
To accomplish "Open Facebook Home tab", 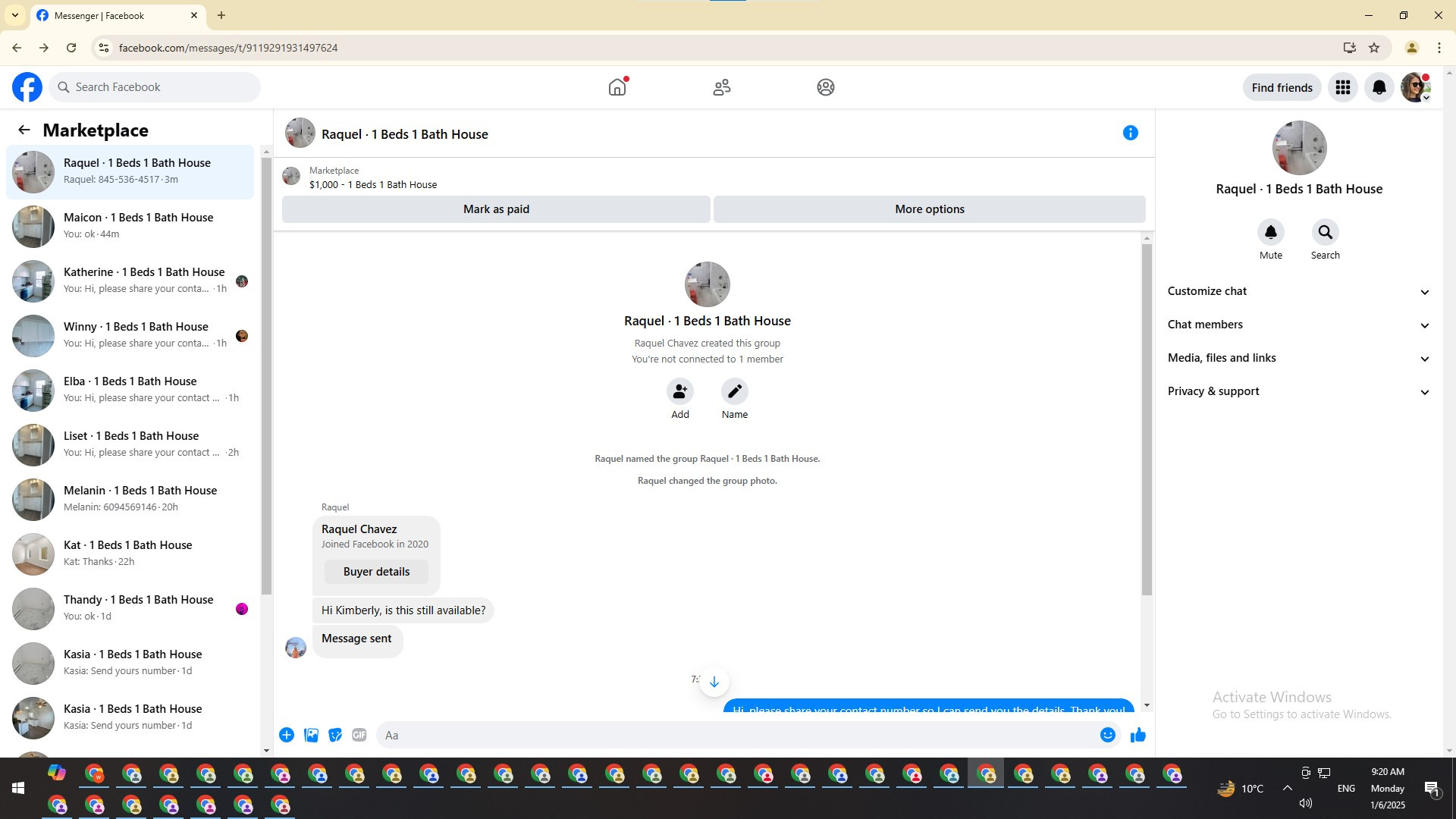I will [x=617, y=87].
